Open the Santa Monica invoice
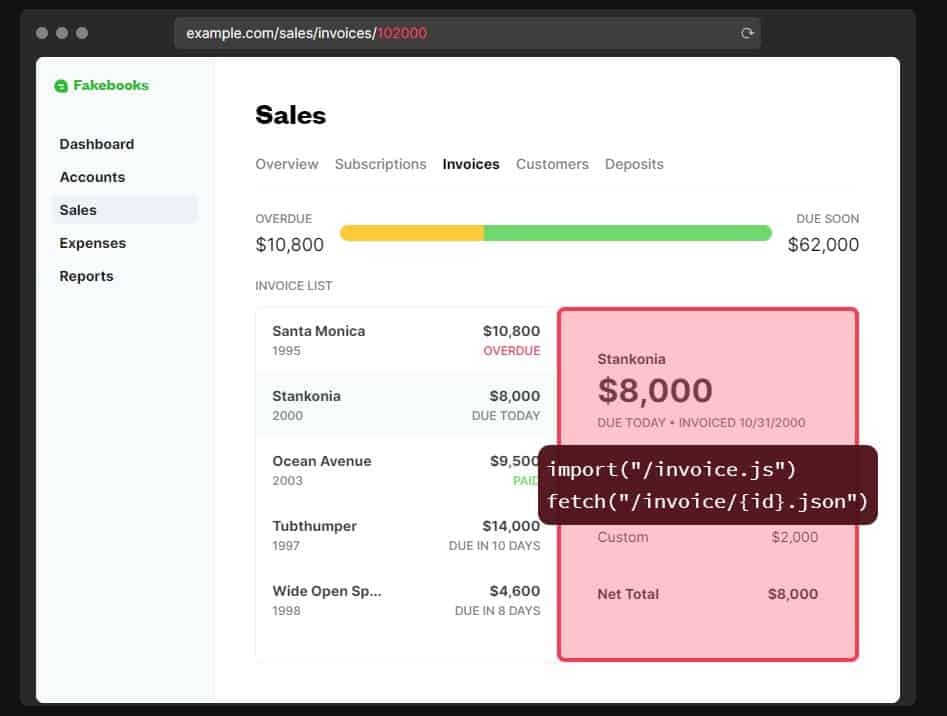Viewport: 947px width, 716px height. point(406,340)
